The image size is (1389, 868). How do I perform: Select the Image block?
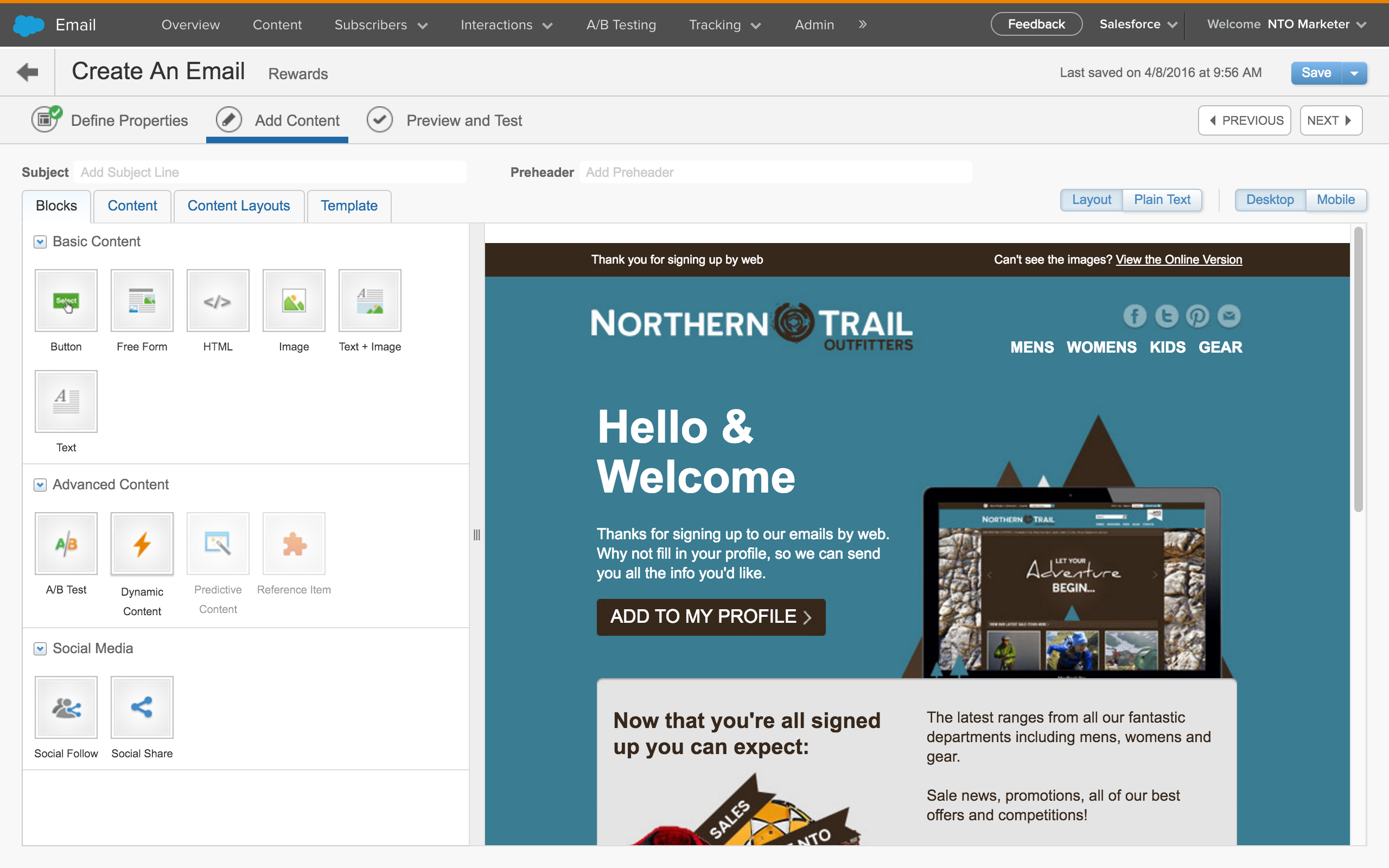coord(294,300)
